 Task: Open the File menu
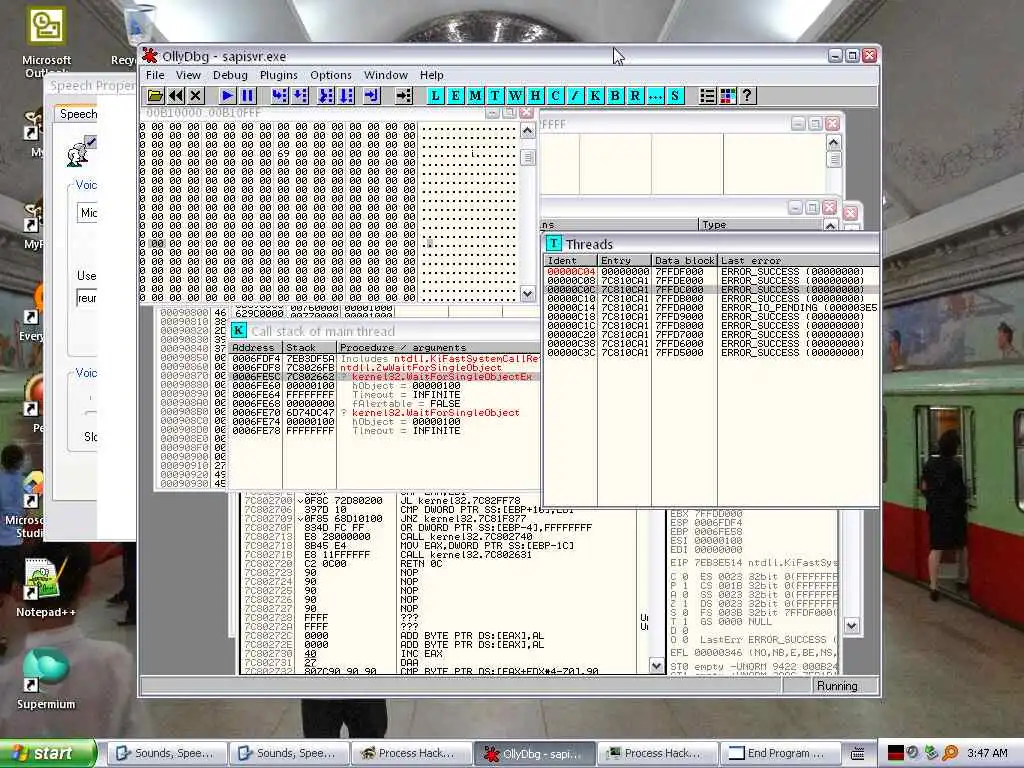tap(155, 75)
